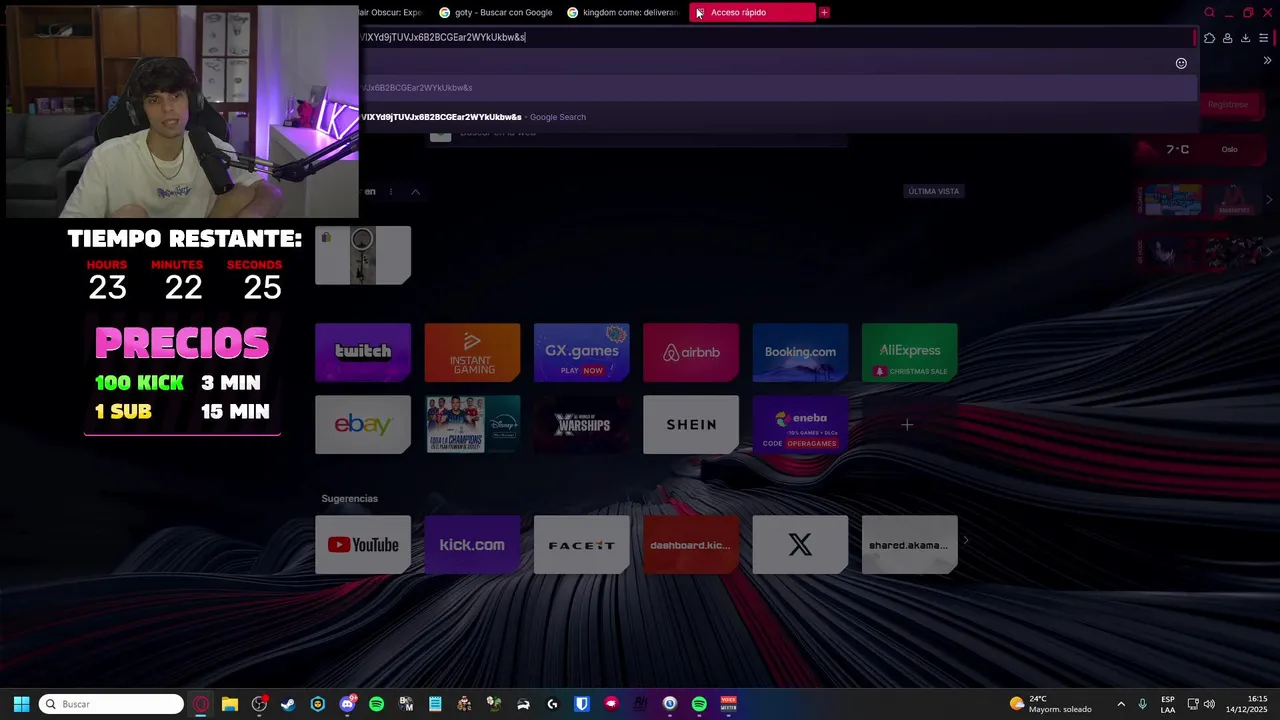Open the Disney+ Champions speed dial tile

472,425
